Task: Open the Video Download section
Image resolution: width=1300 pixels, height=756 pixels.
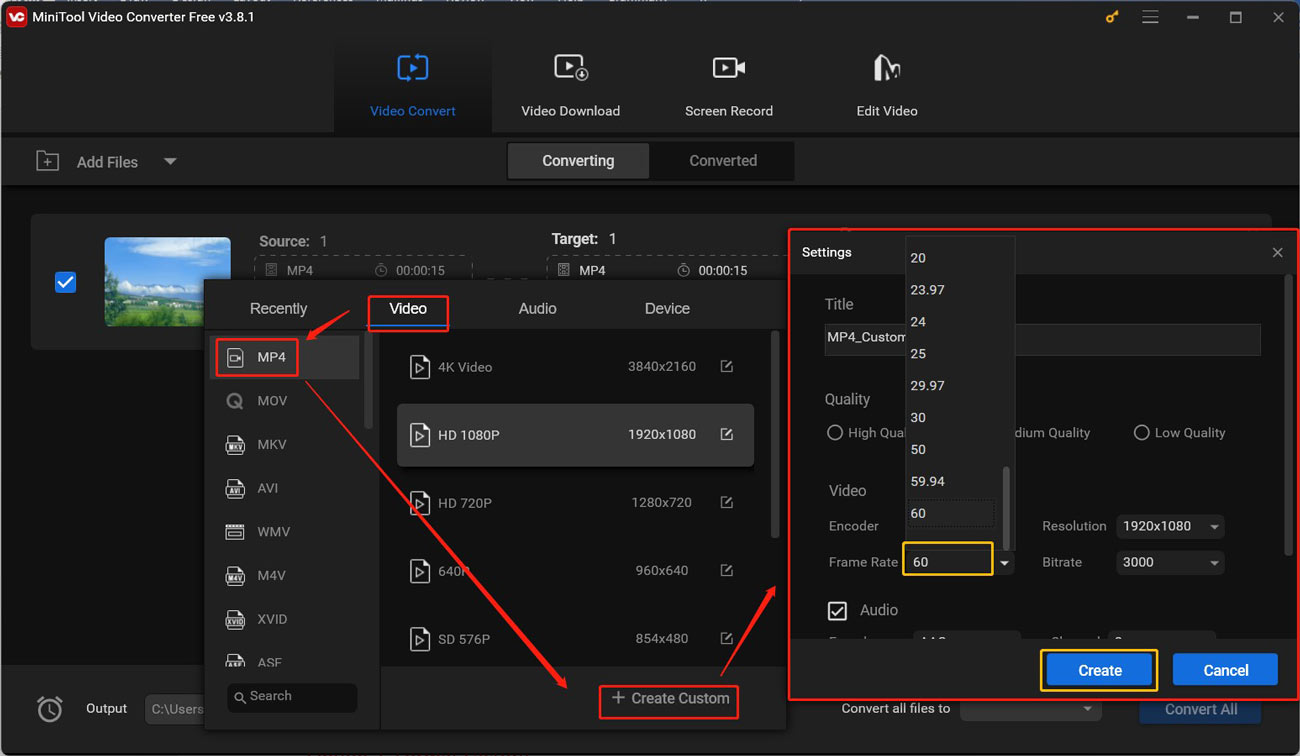Action: click(570, 86)
